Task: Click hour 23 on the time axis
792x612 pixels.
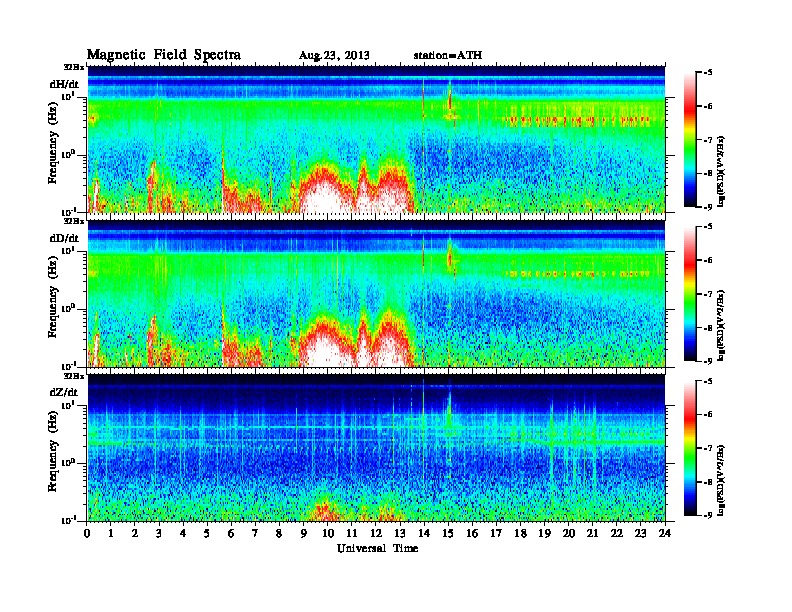Action: coord(640,533)
